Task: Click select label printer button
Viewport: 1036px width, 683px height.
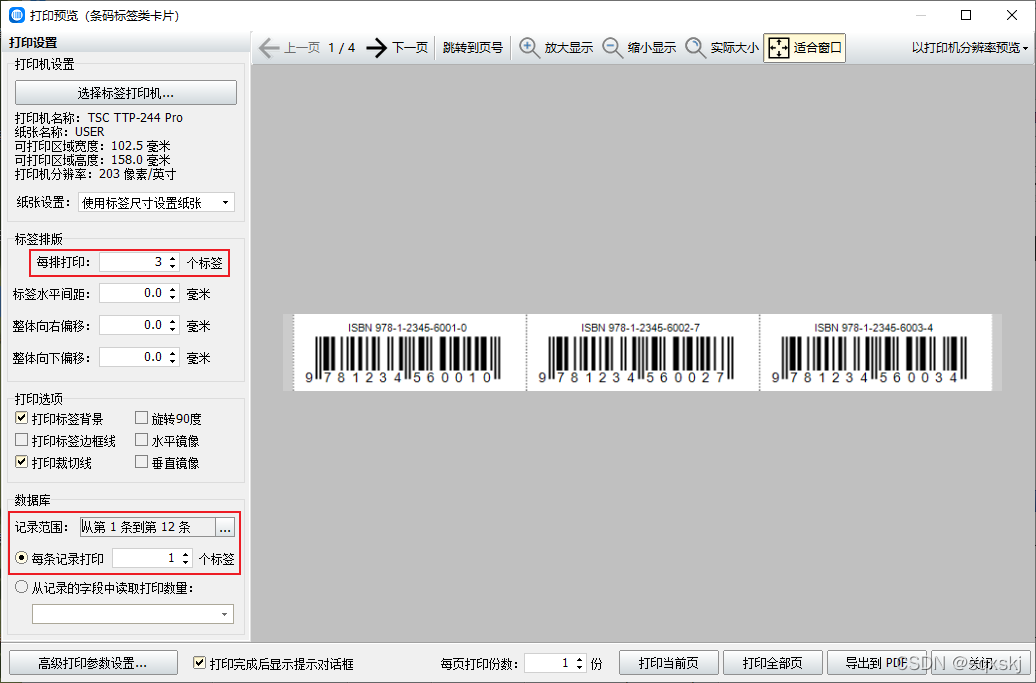Action: (x=126, y=92)
